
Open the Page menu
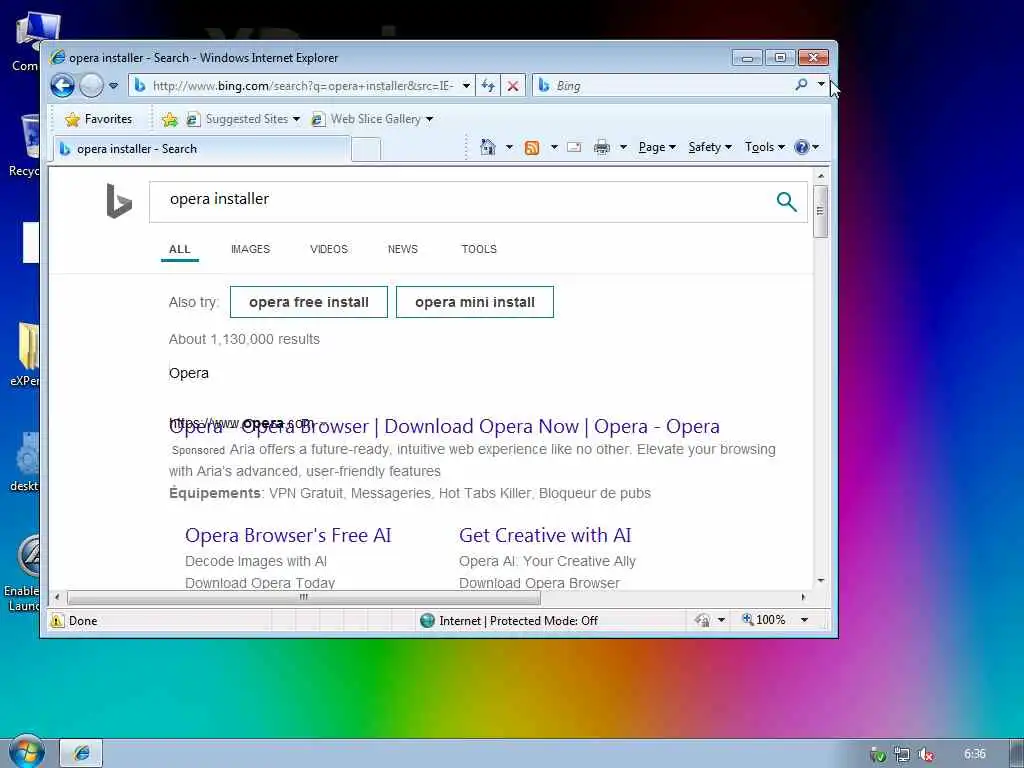pos(656,147)
